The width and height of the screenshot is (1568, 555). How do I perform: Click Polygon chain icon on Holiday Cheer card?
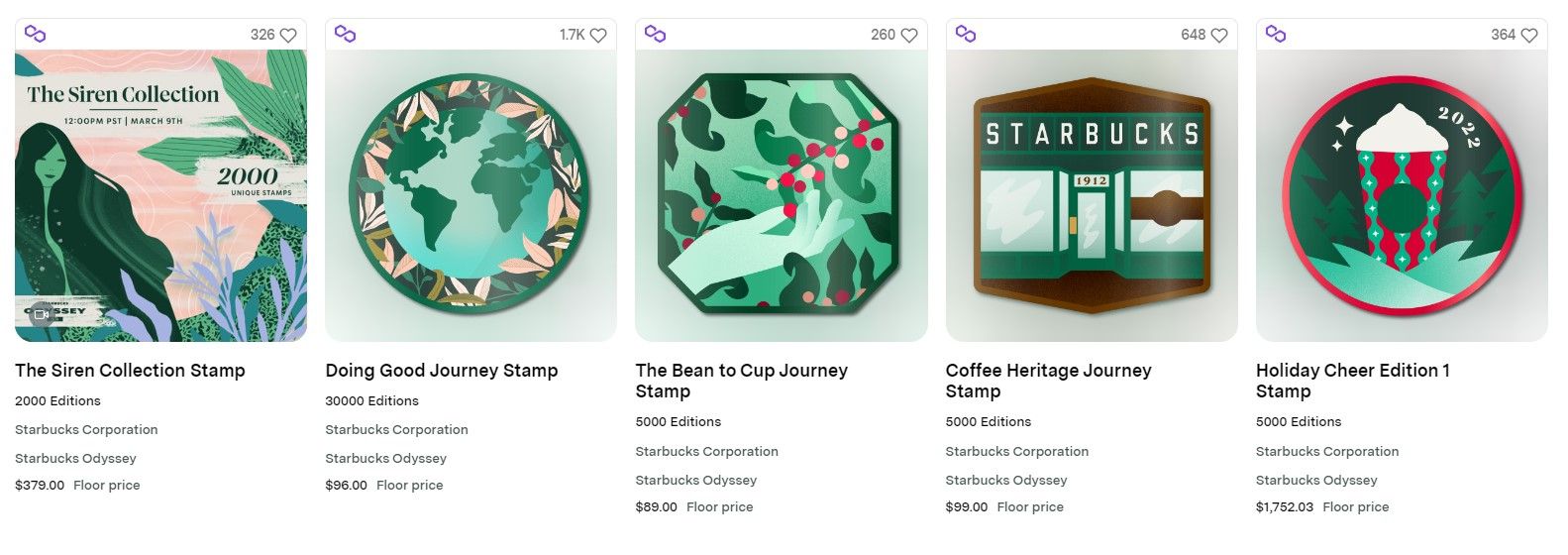[1276, 34]
